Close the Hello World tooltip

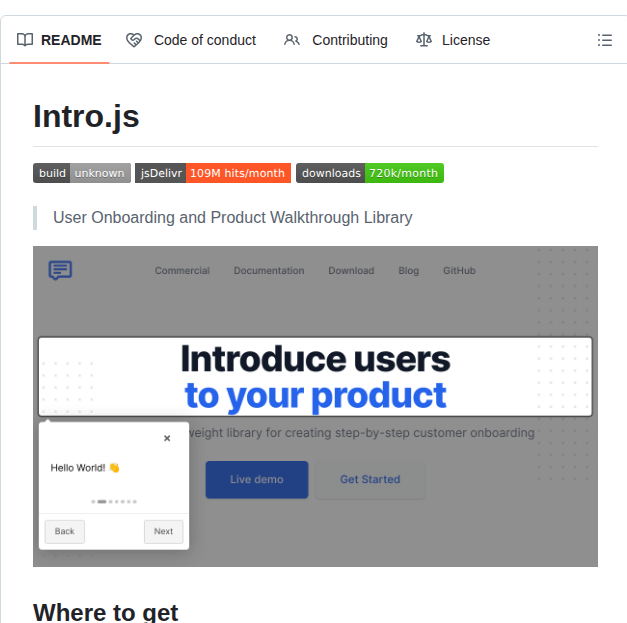[167, 438]
